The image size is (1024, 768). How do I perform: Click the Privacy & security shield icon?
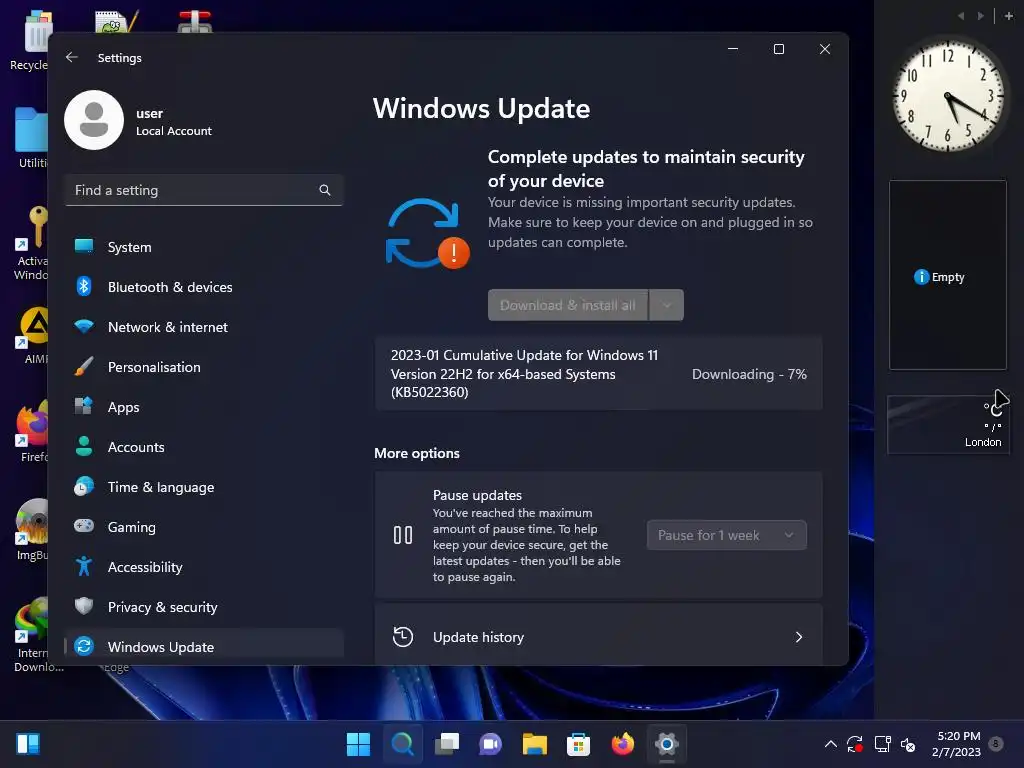(x=84, y=606)
